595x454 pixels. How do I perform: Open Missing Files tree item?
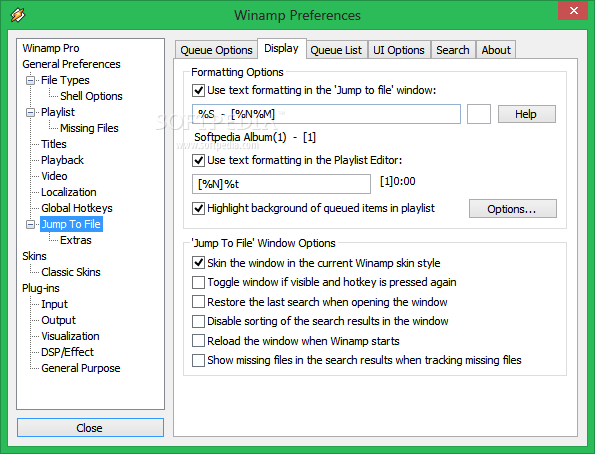[x=90, y=128]
